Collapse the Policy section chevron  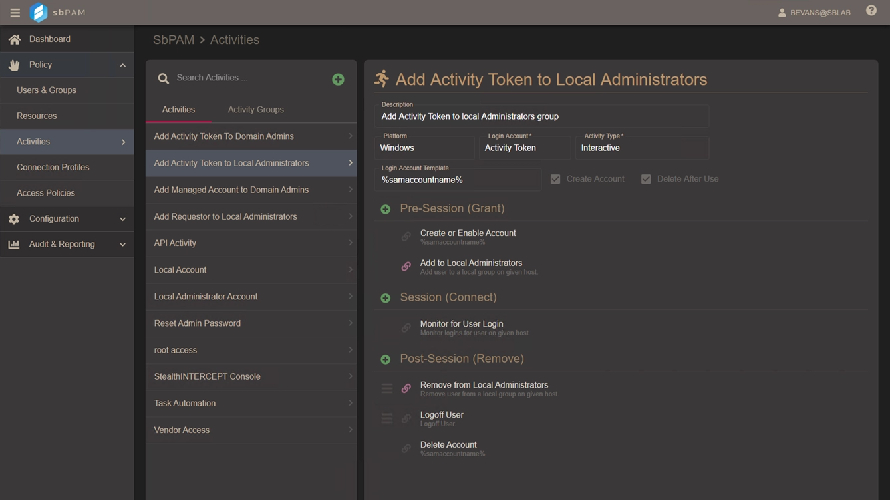pyautogui.click(x=123, y=65)
